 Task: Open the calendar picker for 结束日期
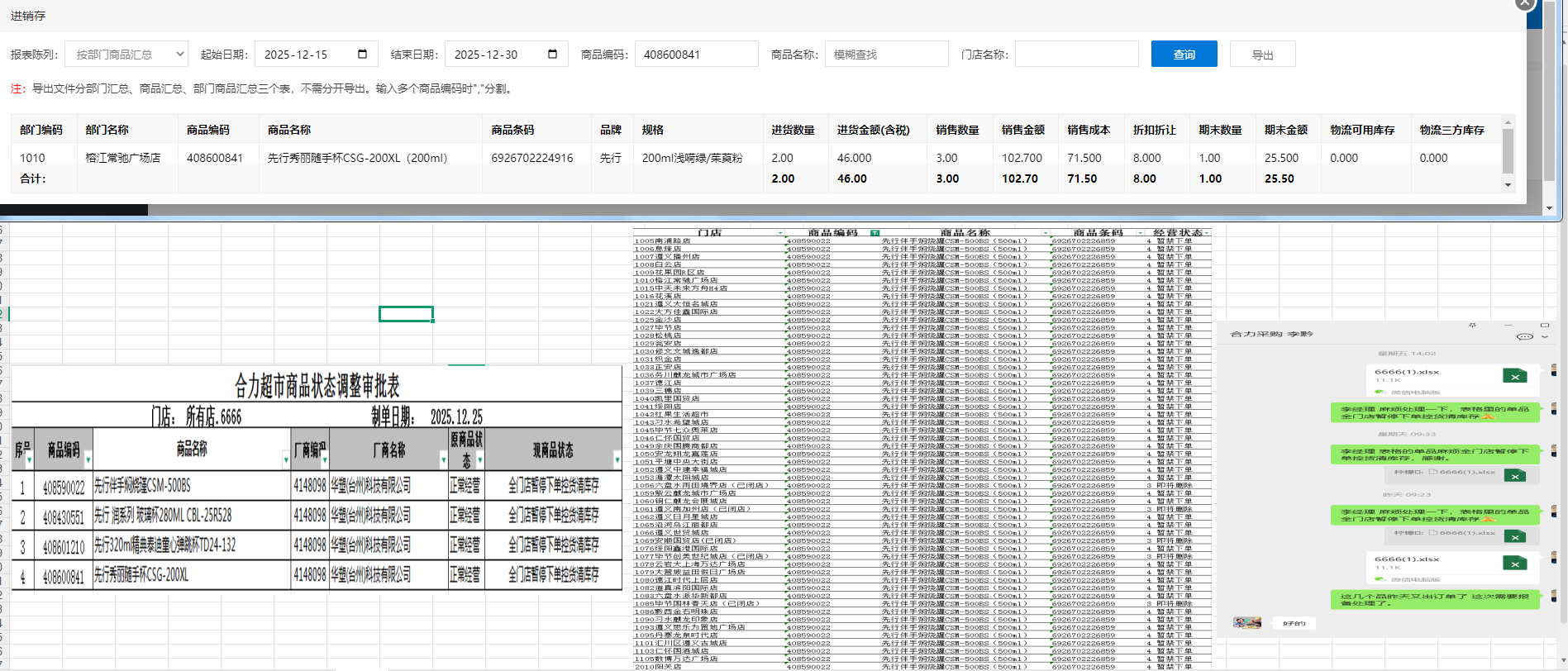point(552,55)
